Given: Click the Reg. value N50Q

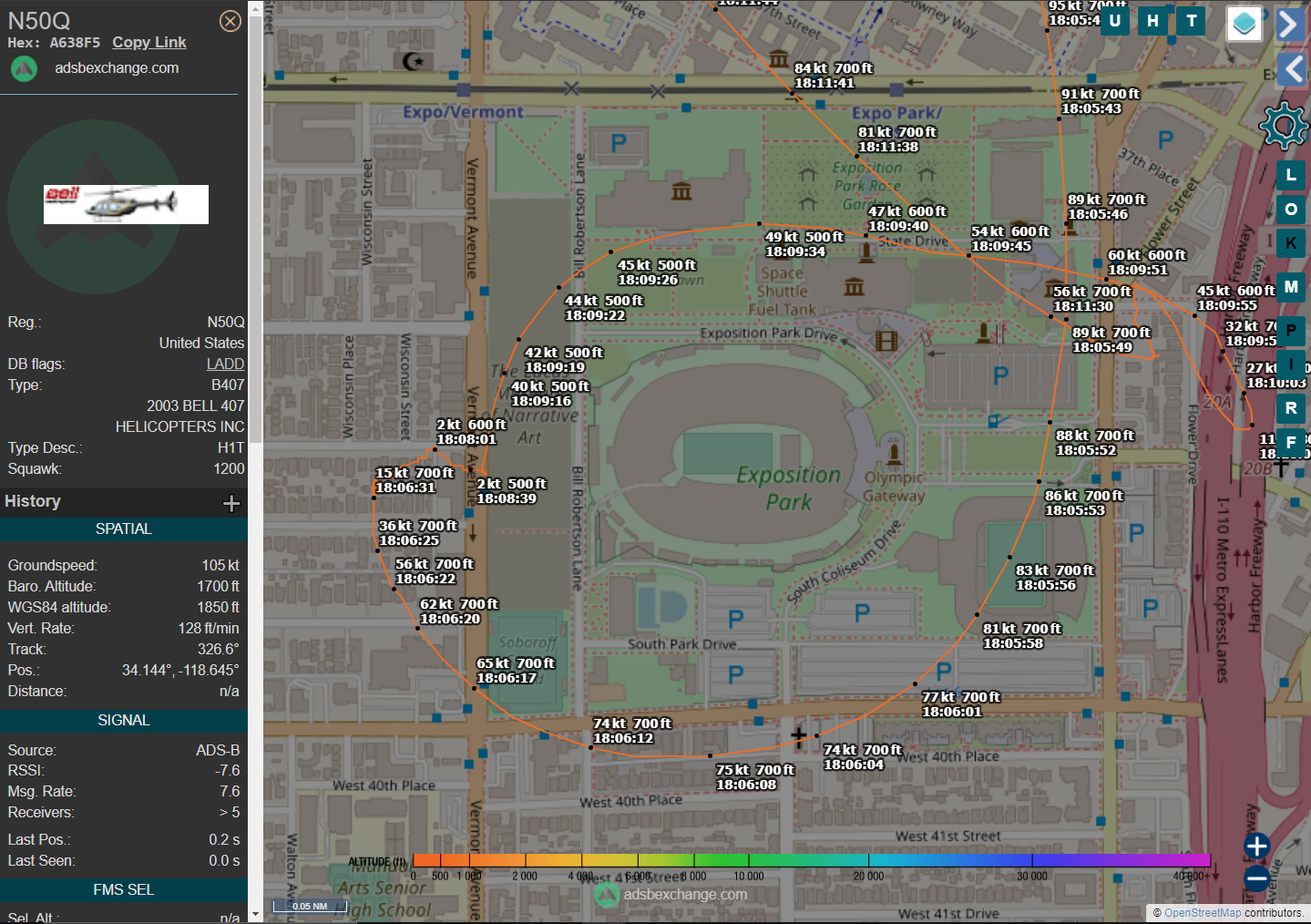Looking at the screenshot, I should pyautogui.click(x=226, y=322).
